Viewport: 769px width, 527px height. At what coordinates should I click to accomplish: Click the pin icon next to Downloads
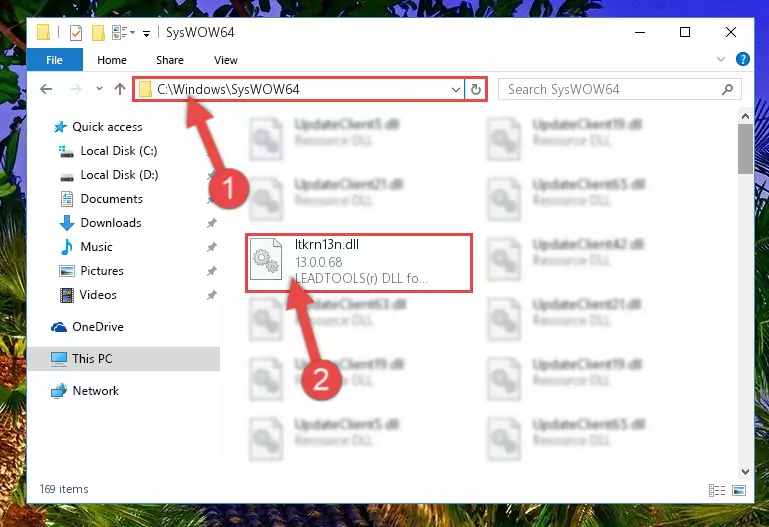[x=211, y=223]
